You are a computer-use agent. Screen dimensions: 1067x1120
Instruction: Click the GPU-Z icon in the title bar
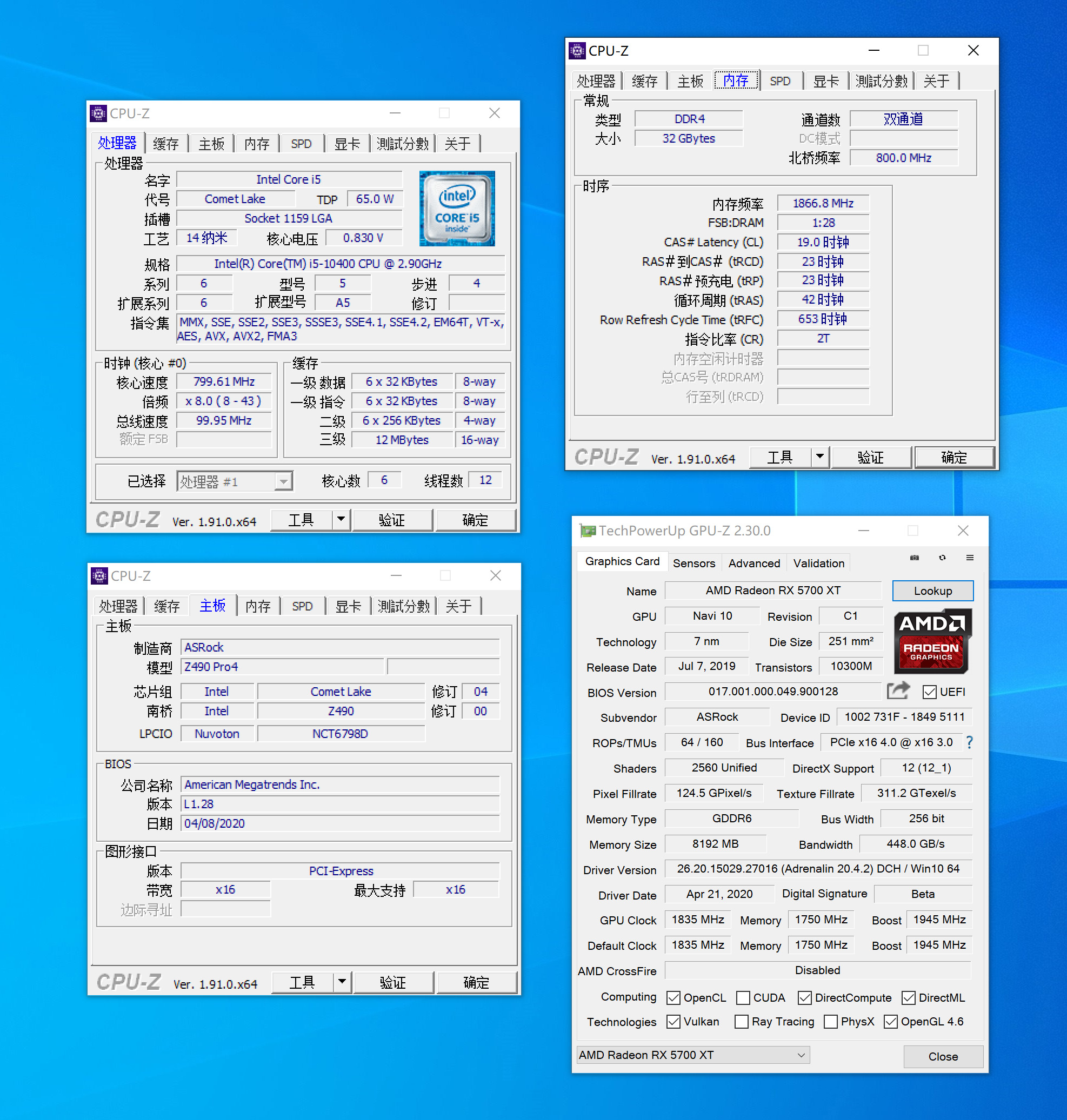(587, 531)
